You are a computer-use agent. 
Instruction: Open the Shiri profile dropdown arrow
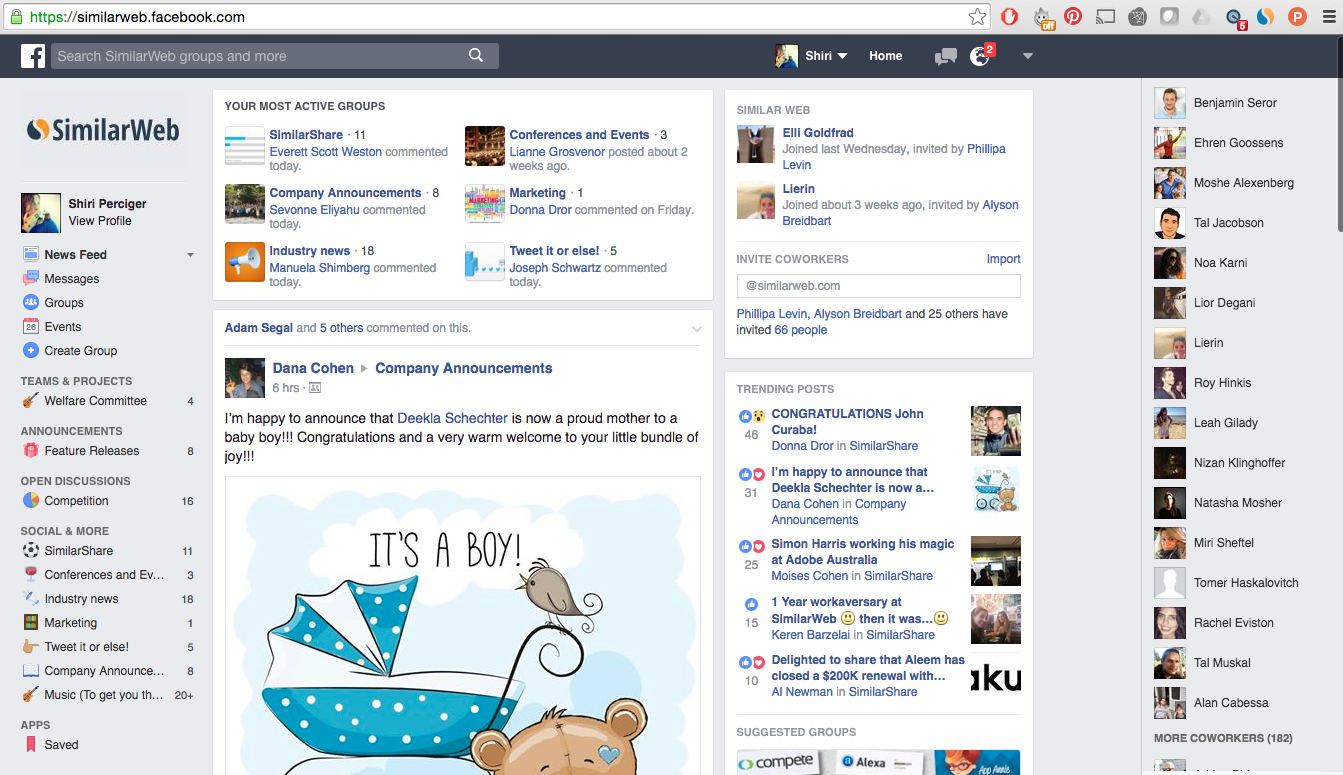pos(842,56)
